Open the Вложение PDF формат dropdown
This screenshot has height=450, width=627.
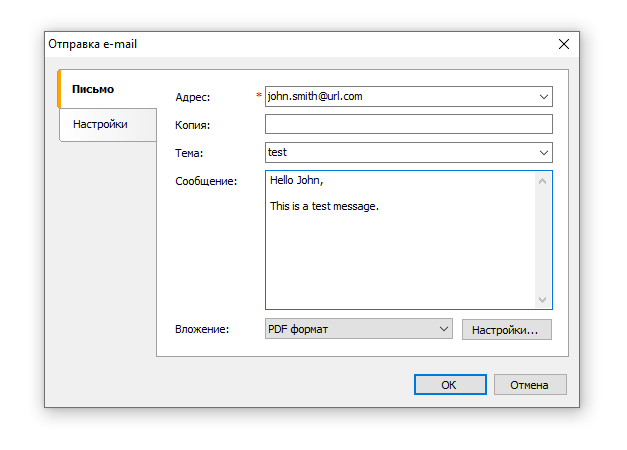(x=359, y=329)
